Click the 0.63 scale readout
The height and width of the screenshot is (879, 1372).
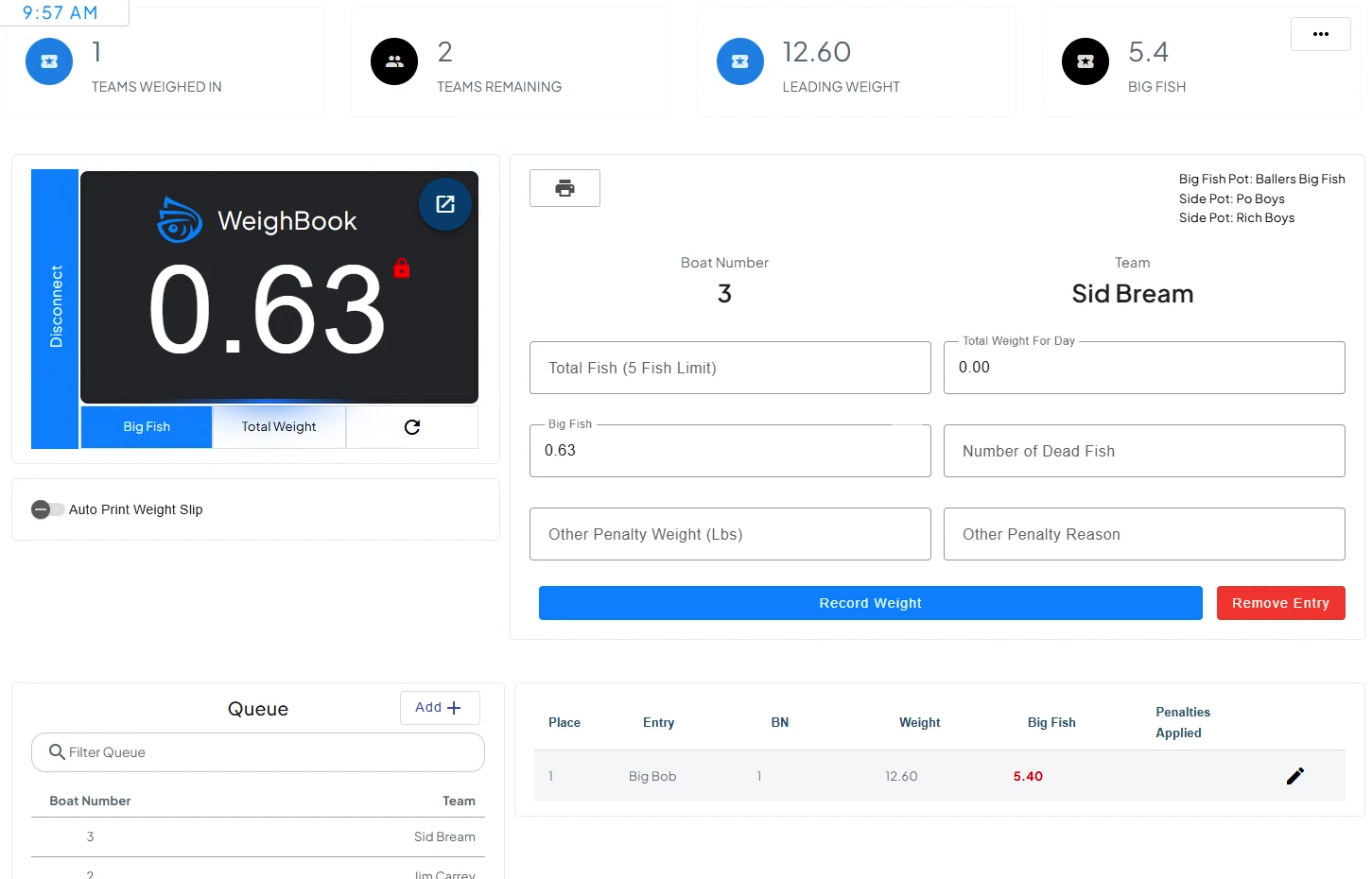click(x=268, y=310)
